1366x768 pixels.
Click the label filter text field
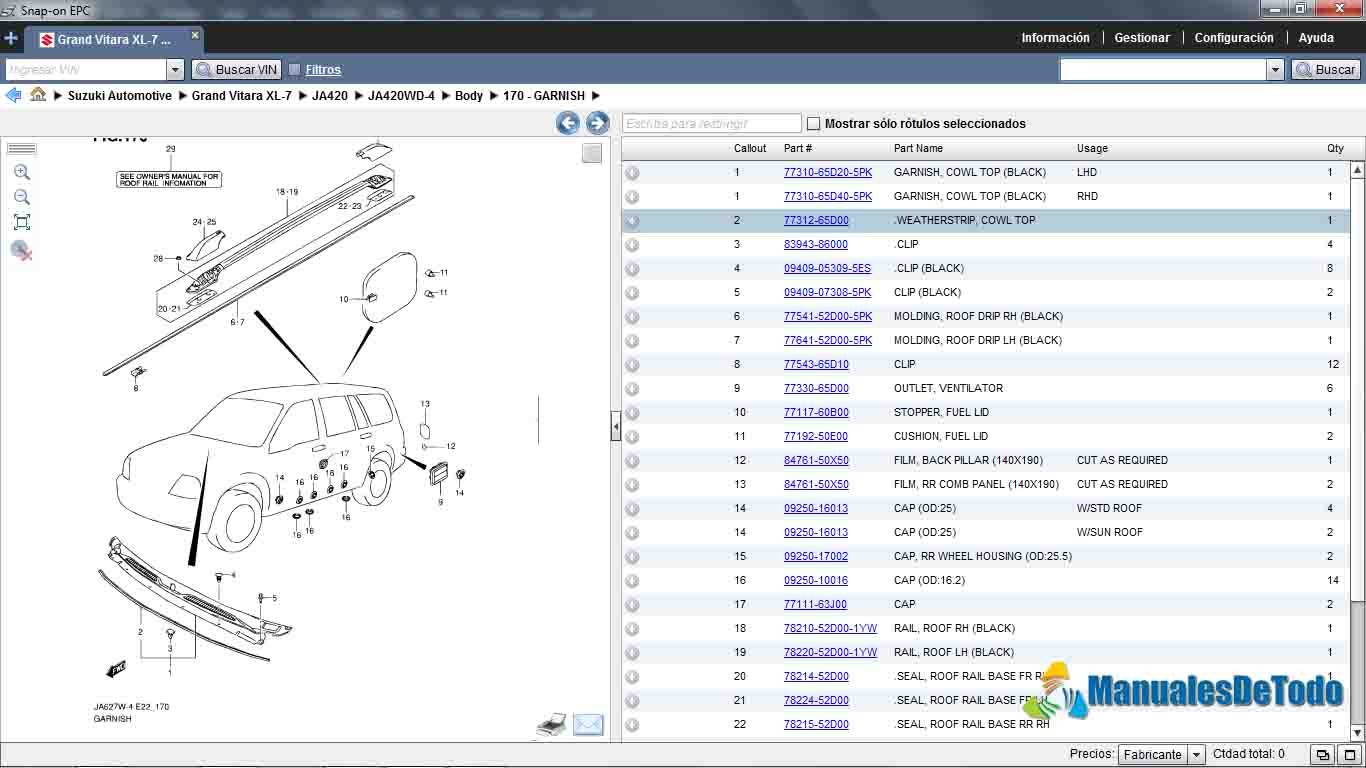pos(711,124)
